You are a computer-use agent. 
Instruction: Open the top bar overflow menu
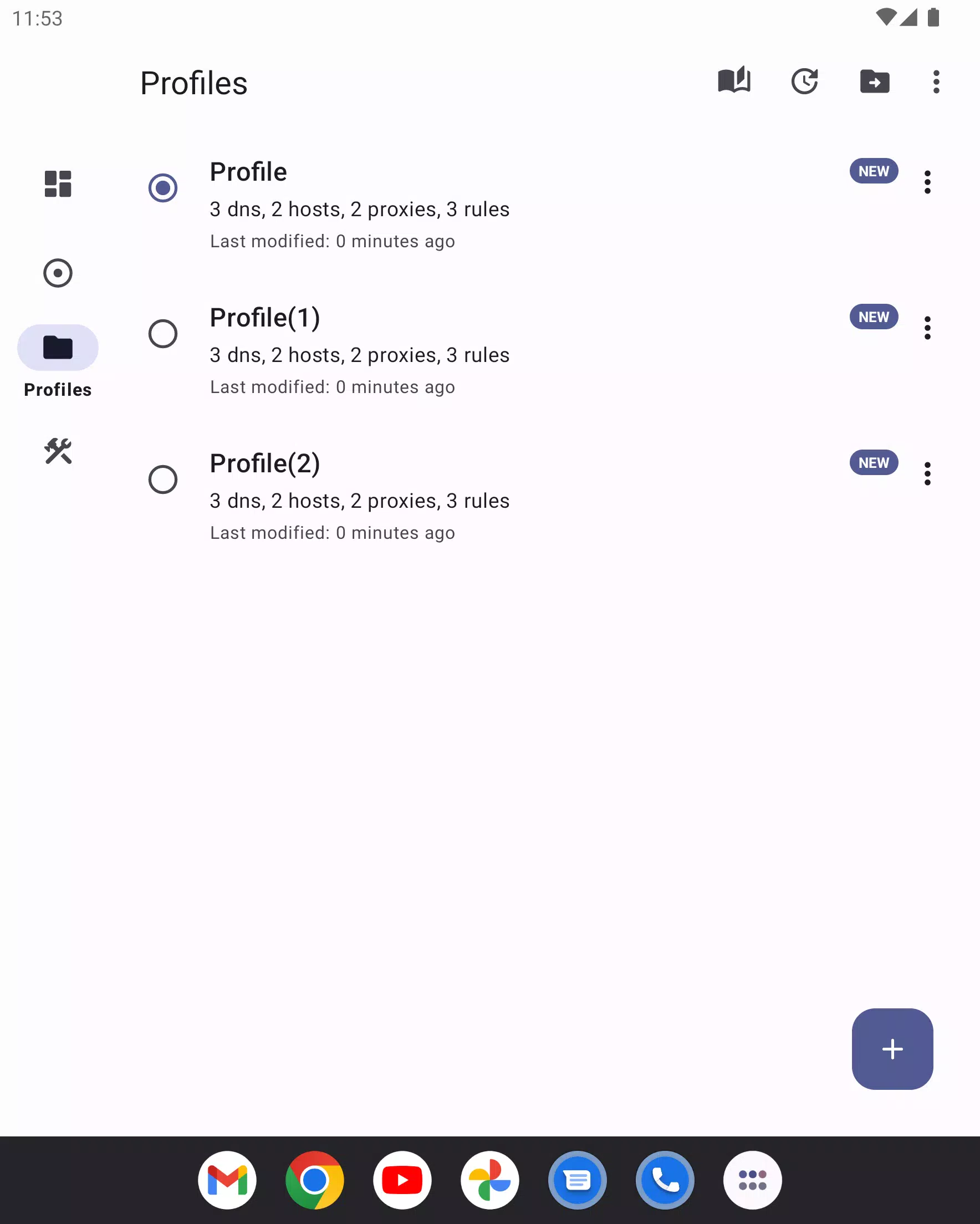936,81
